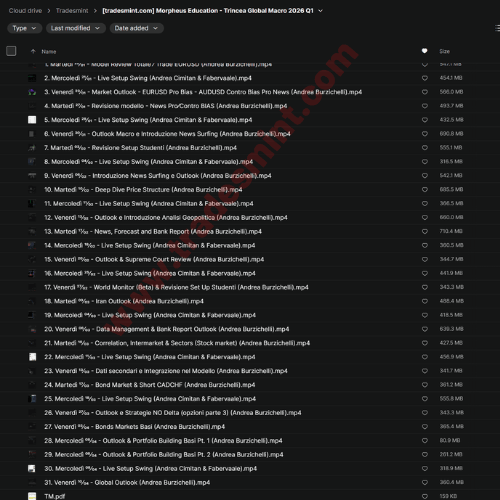This screenshot has height=500, width=500.
Task: Favorite '21. Martedì Correlation, Intermarket' file
Action: [425, 343]
